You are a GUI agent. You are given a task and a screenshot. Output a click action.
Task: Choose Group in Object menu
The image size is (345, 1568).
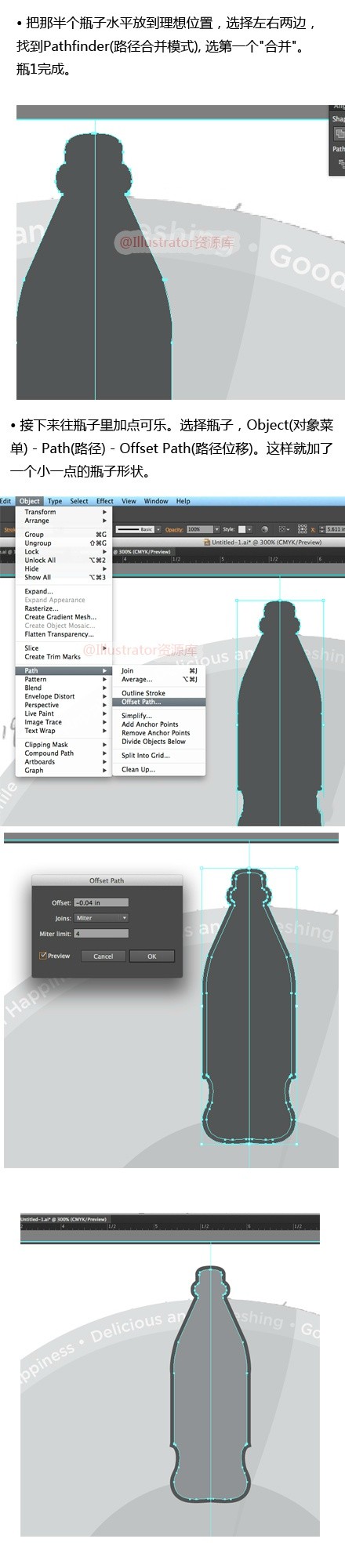click(x=64, y=535)
